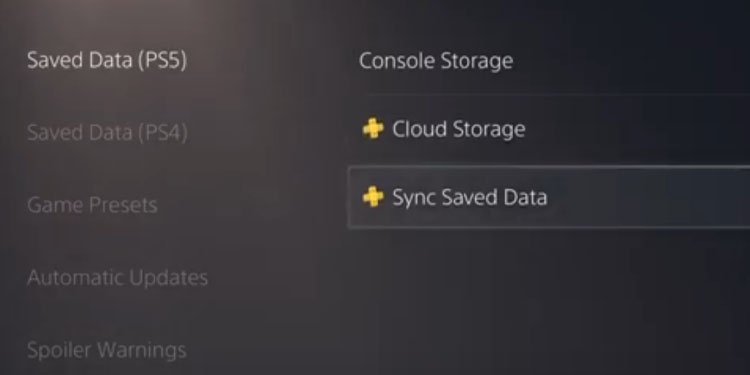The height and width of the screenshot is (375, 750).
Task: Select the word "Presets" in the sidebar
Action: click(x=123, y=205)
